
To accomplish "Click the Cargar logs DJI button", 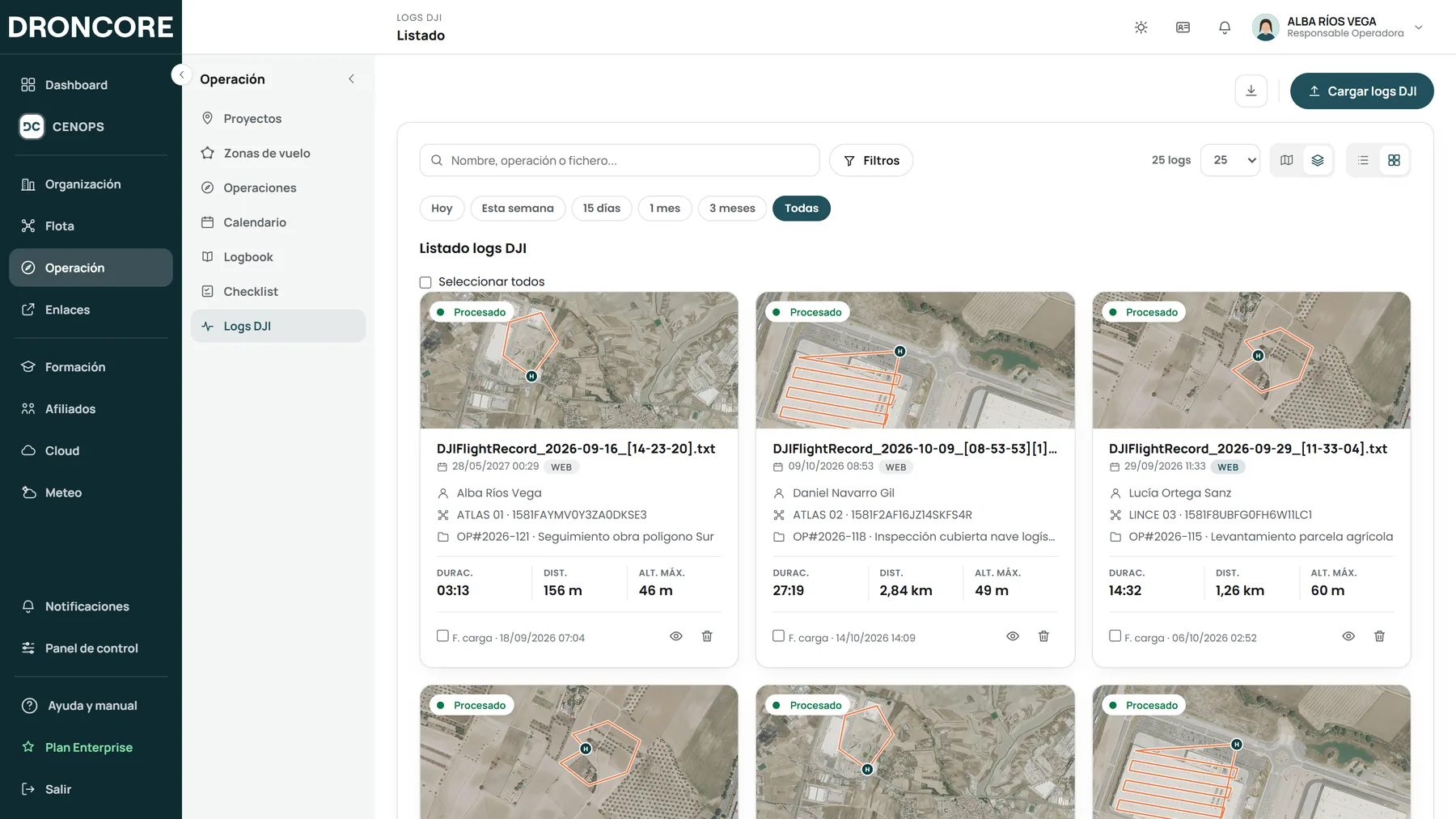I will [1361, 91].
